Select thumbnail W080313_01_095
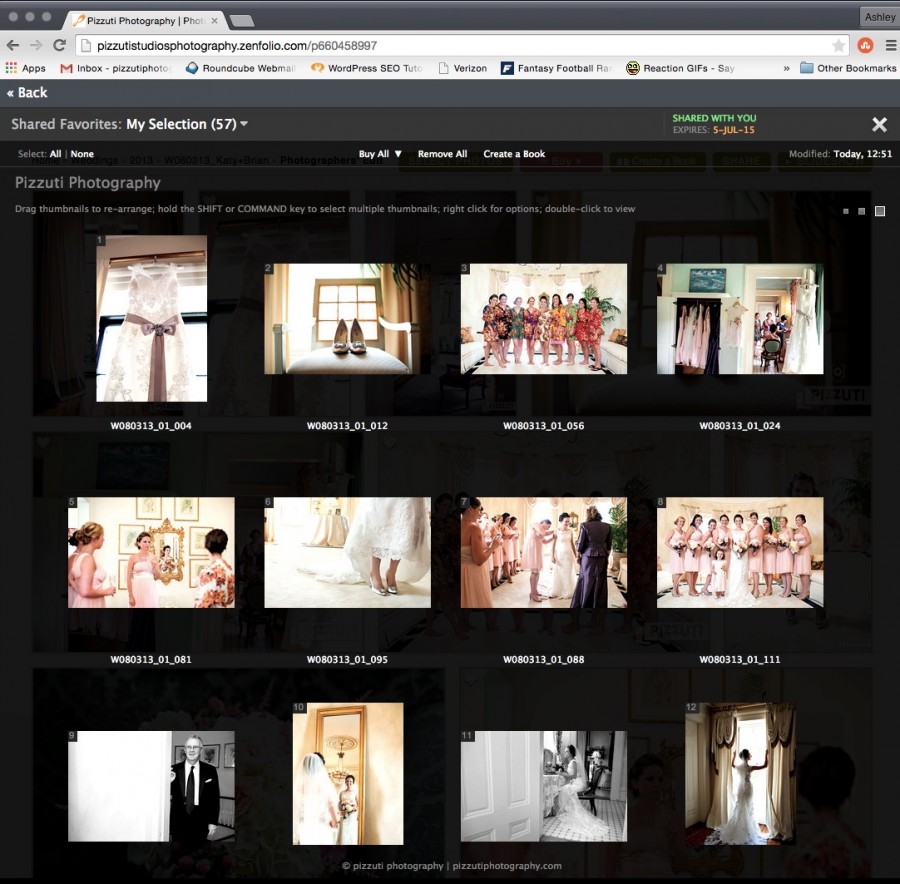Image resolution: width=900 pixels, height=884 pixels. 347,552
